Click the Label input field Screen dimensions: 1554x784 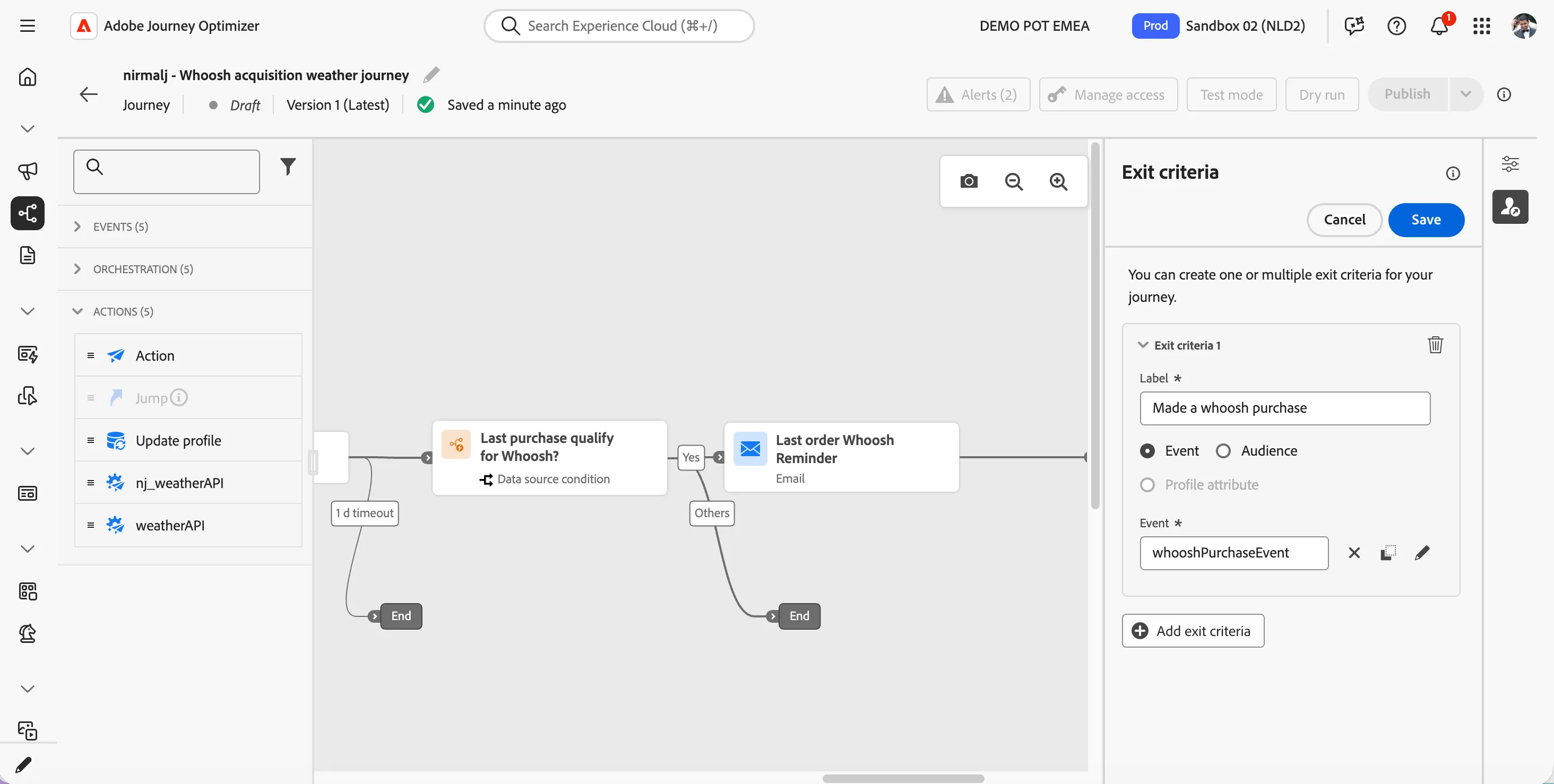click(1284, 408)
